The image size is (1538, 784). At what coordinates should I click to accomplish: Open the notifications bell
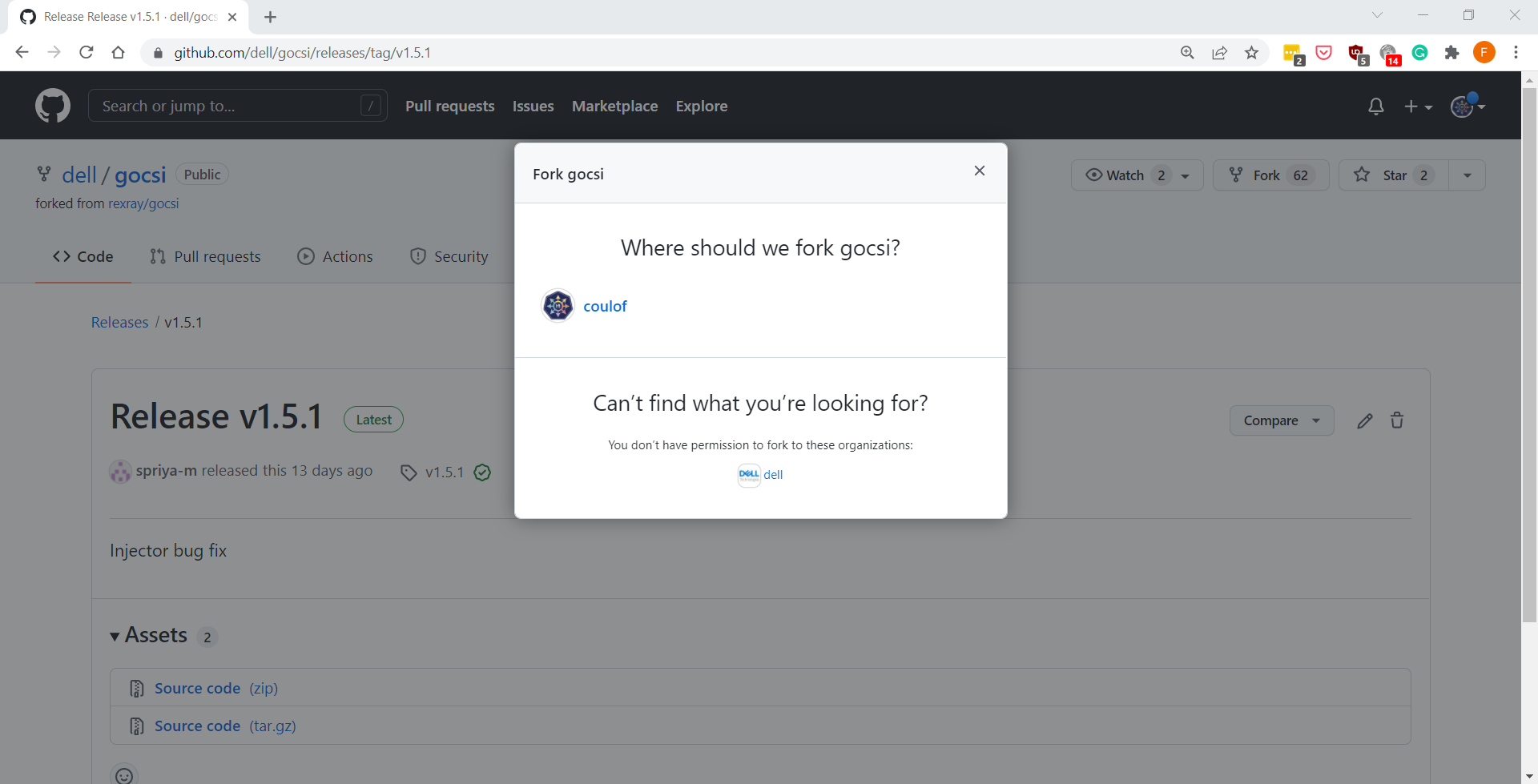[x=1376, y=106]
